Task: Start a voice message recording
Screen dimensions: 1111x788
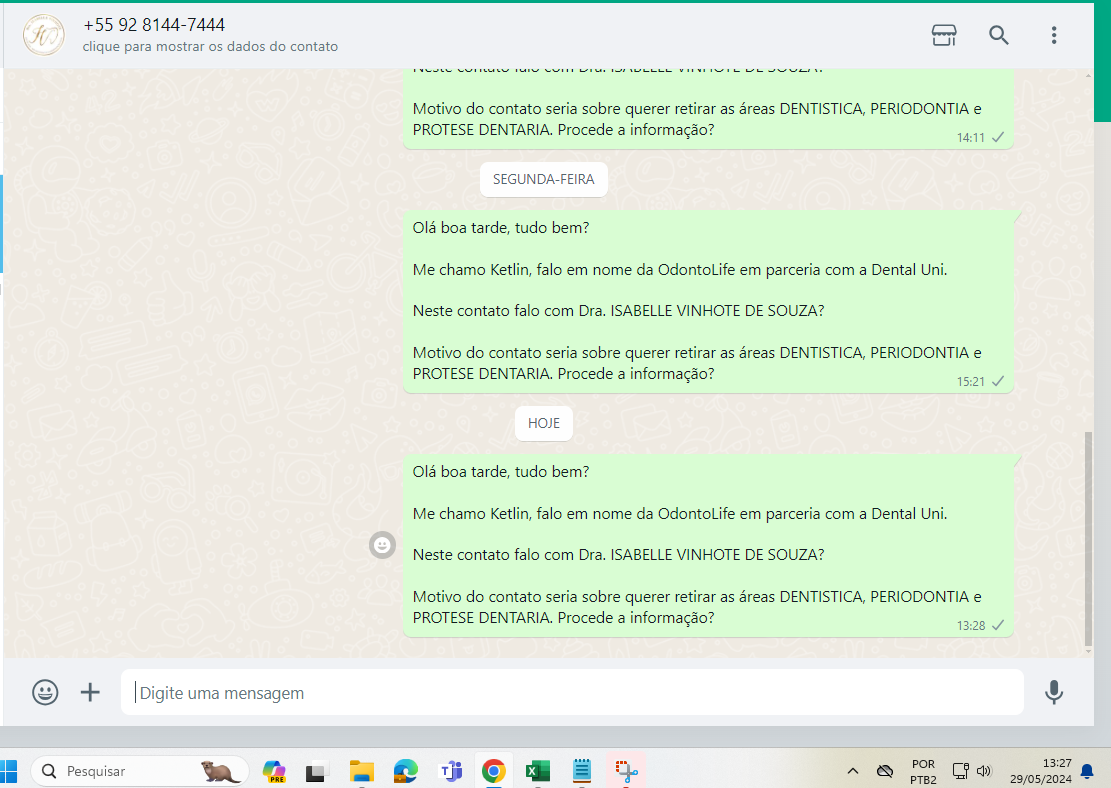Action: [x=1054, y=692]
